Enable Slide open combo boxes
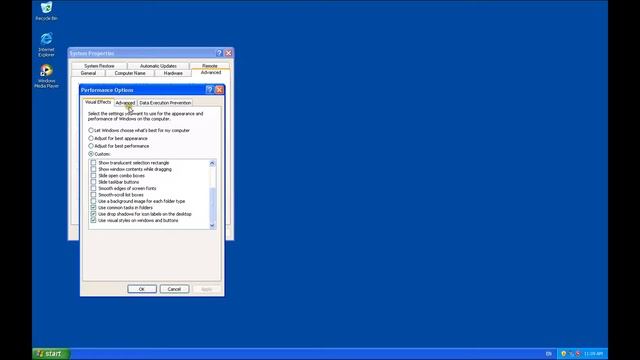Viewport: 640px width, 360px height. [x=93, y=176]
